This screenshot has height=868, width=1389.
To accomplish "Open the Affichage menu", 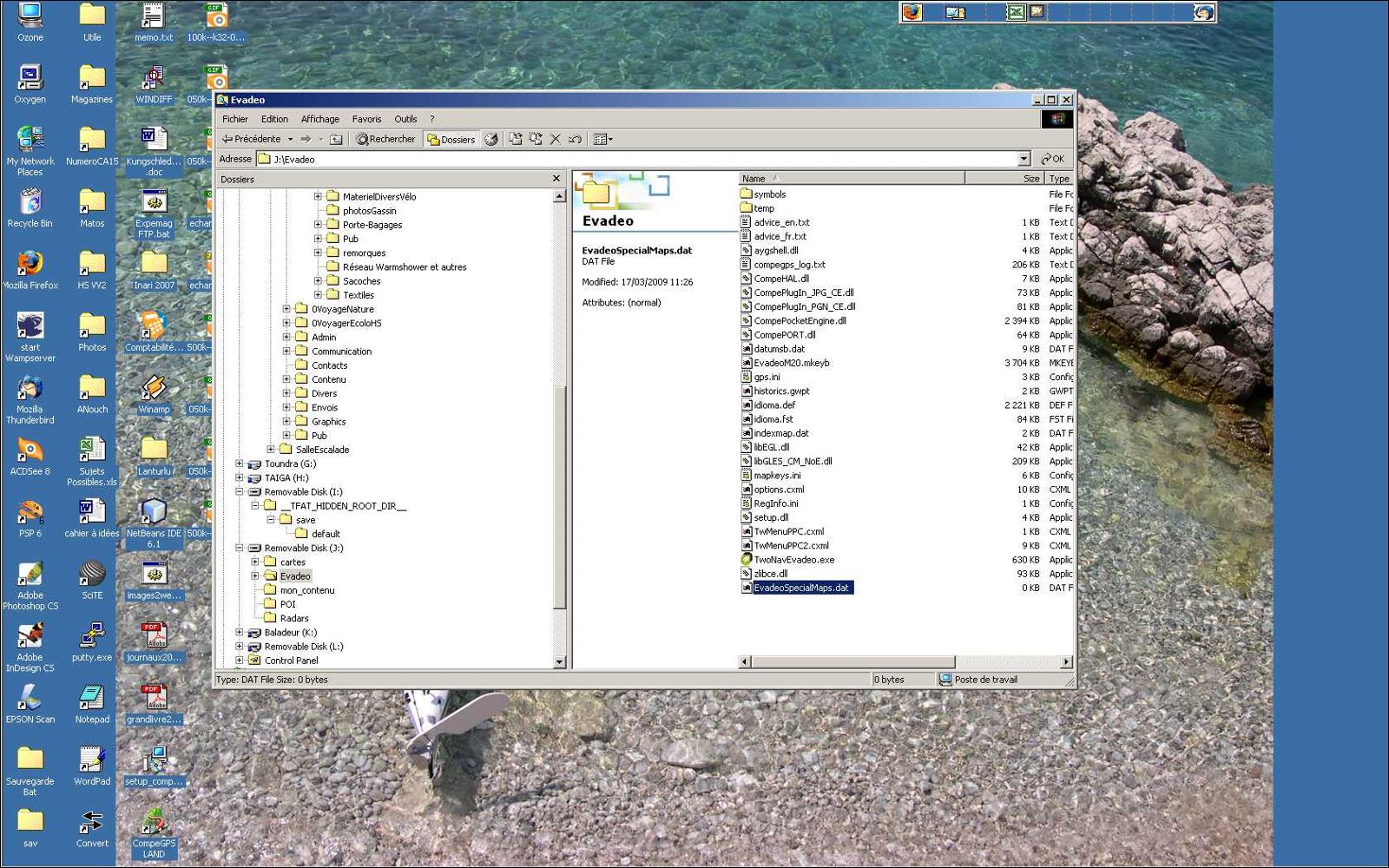I will coord(320,119).
